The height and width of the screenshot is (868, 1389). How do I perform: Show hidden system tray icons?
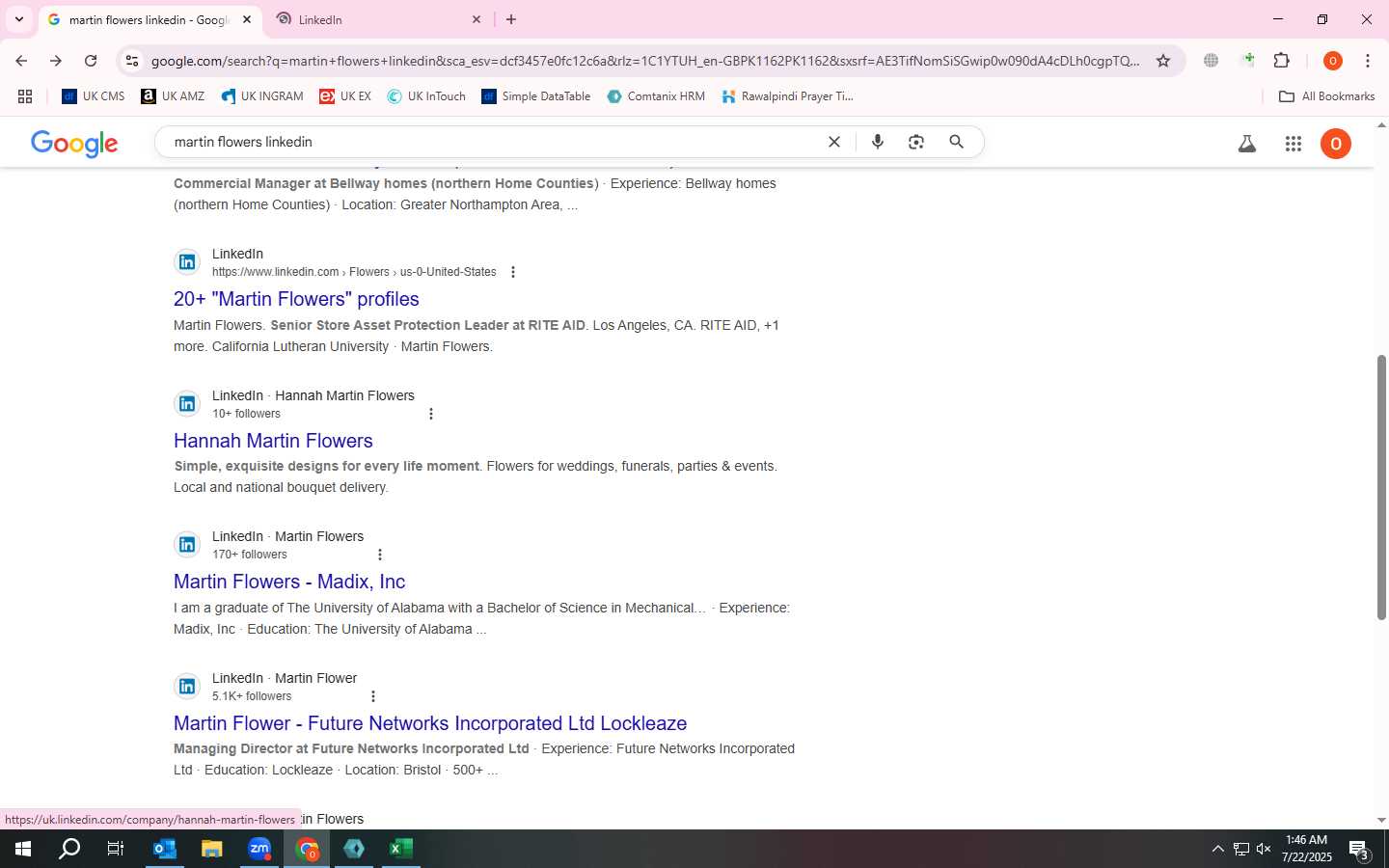point(1217,849)
